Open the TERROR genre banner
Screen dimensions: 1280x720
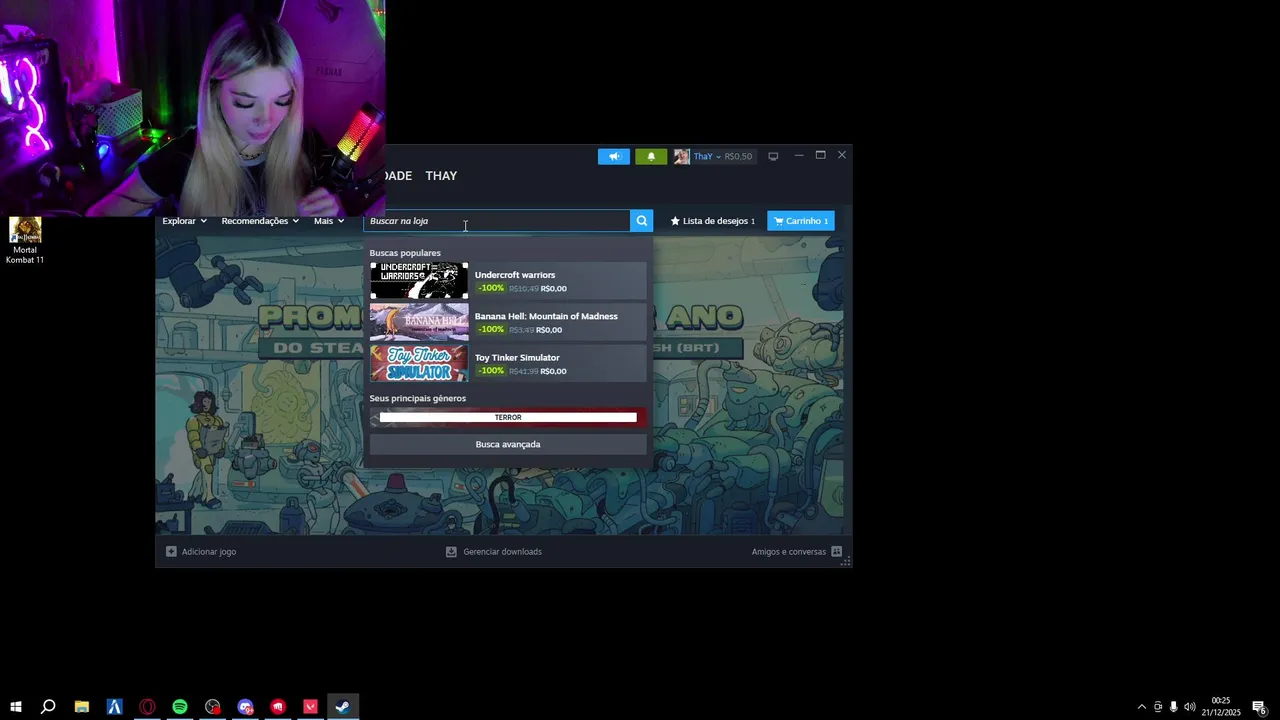click(x=508, y=417)
